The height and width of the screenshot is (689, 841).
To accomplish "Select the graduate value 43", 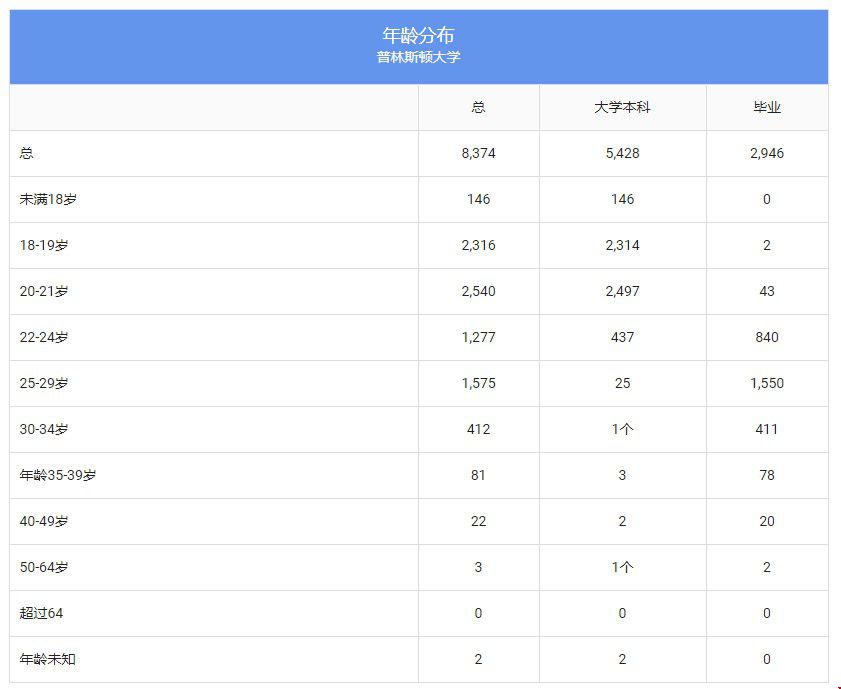I will click(x=766, y=291).
